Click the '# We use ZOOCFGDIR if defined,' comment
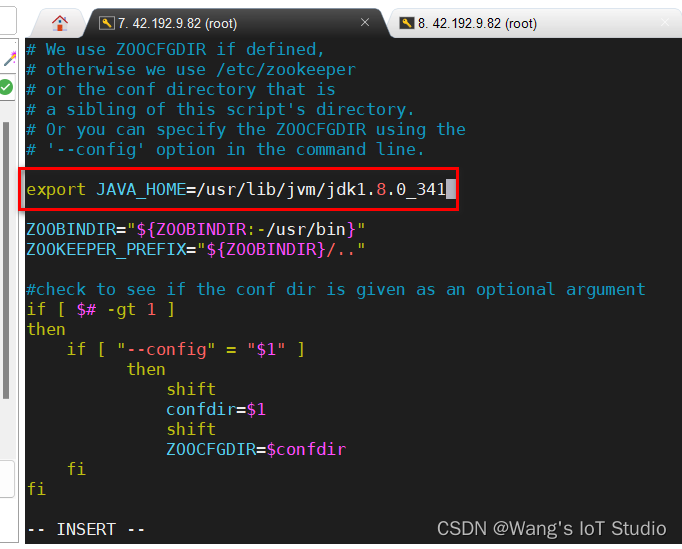 (x=175, y=49)
